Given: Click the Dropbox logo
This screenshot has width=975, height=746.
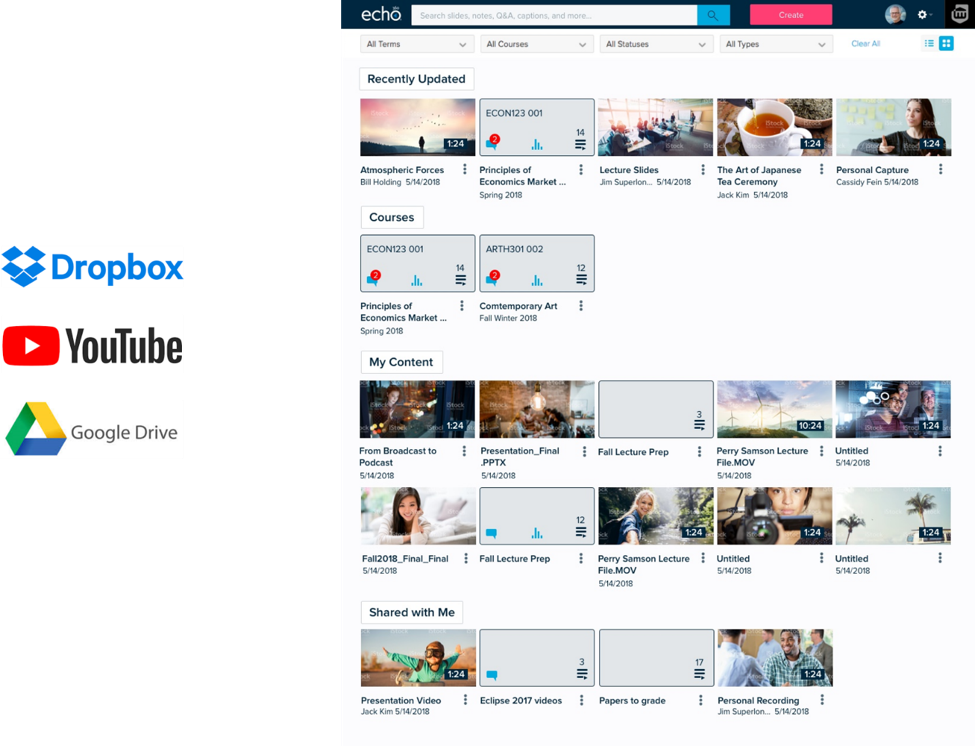Looking at the screenshot, I should pyautogui.click(x=92, y=266).
